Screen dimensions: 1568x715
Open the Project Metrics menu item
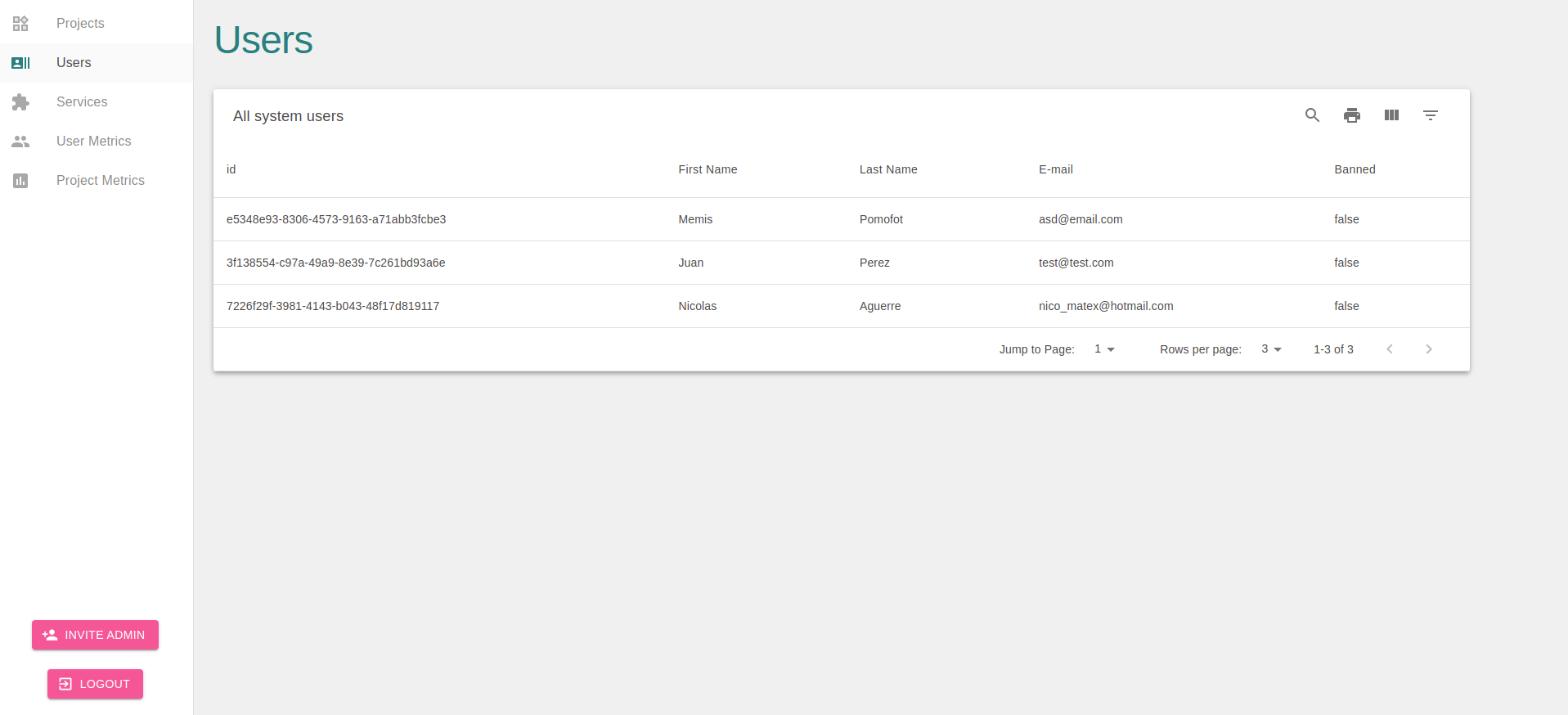tap(97, 181)
